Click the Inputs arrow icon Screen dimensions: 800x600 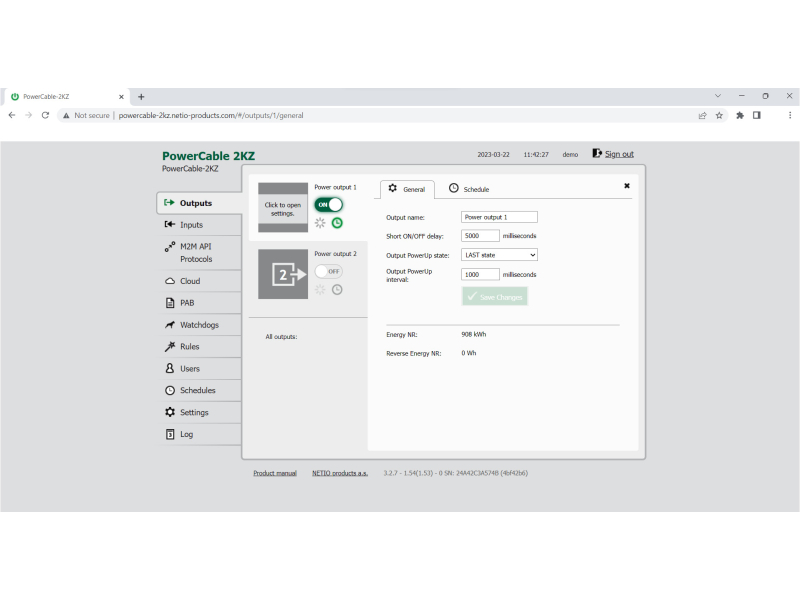click(x=170, y=224)
